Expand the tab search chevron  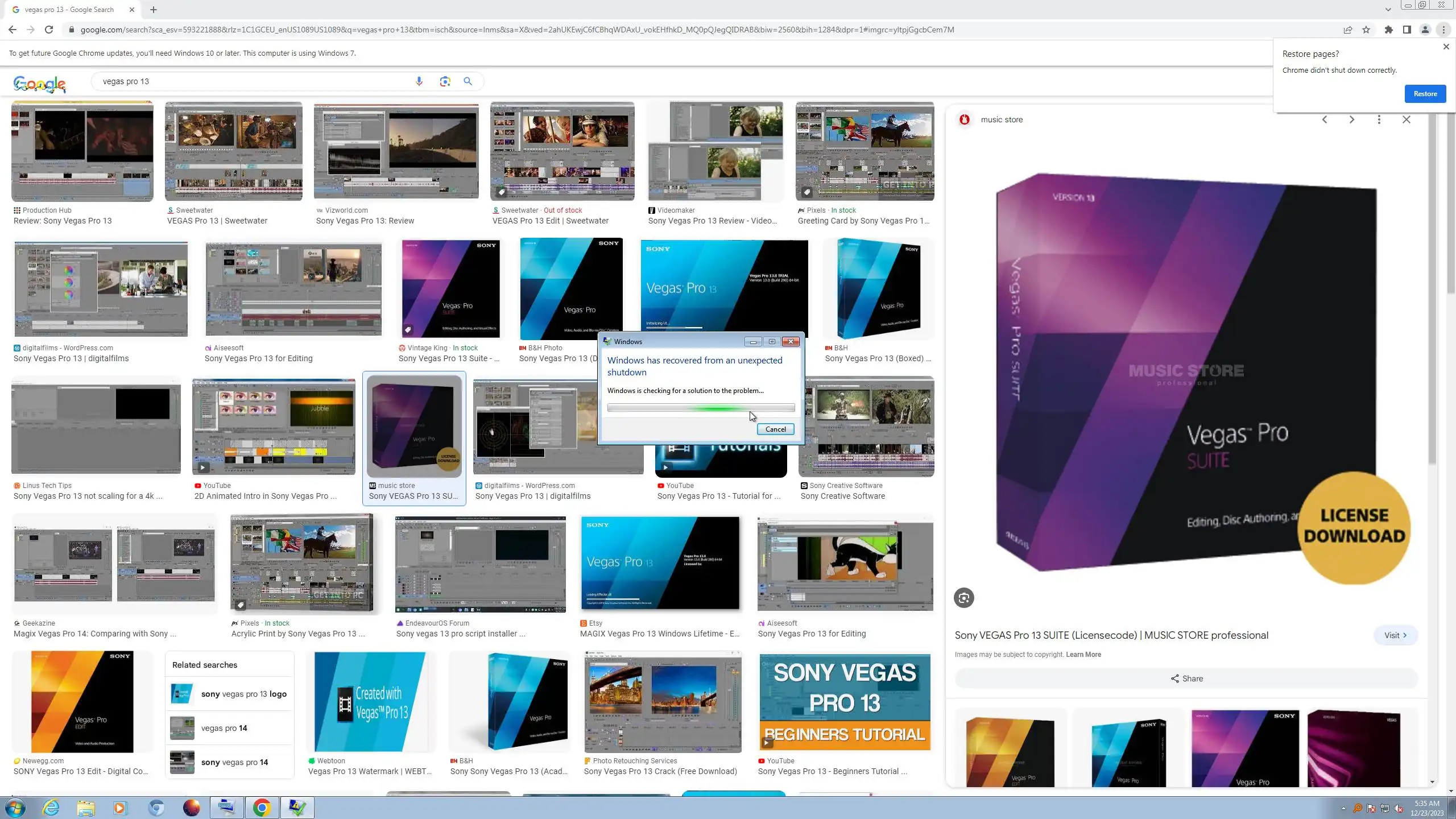coord(1388,9)
